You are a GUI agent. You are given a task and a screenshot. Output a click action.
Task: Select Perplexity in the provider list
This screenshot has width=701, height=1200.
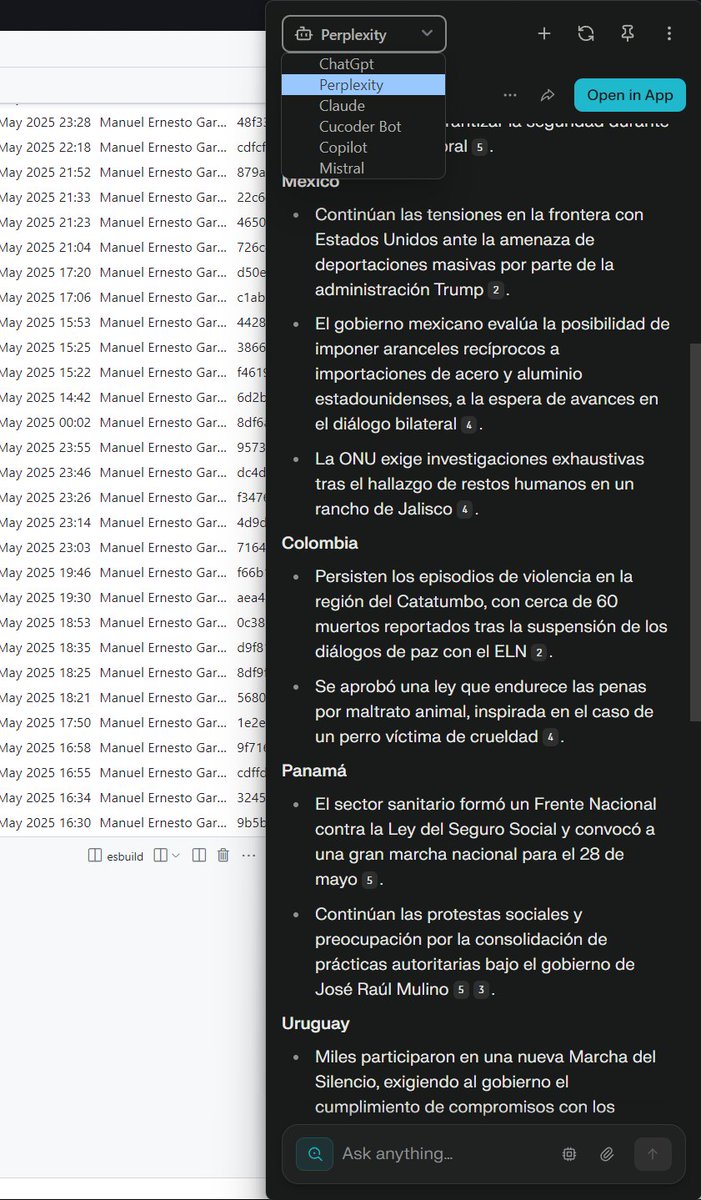point(363,85)
